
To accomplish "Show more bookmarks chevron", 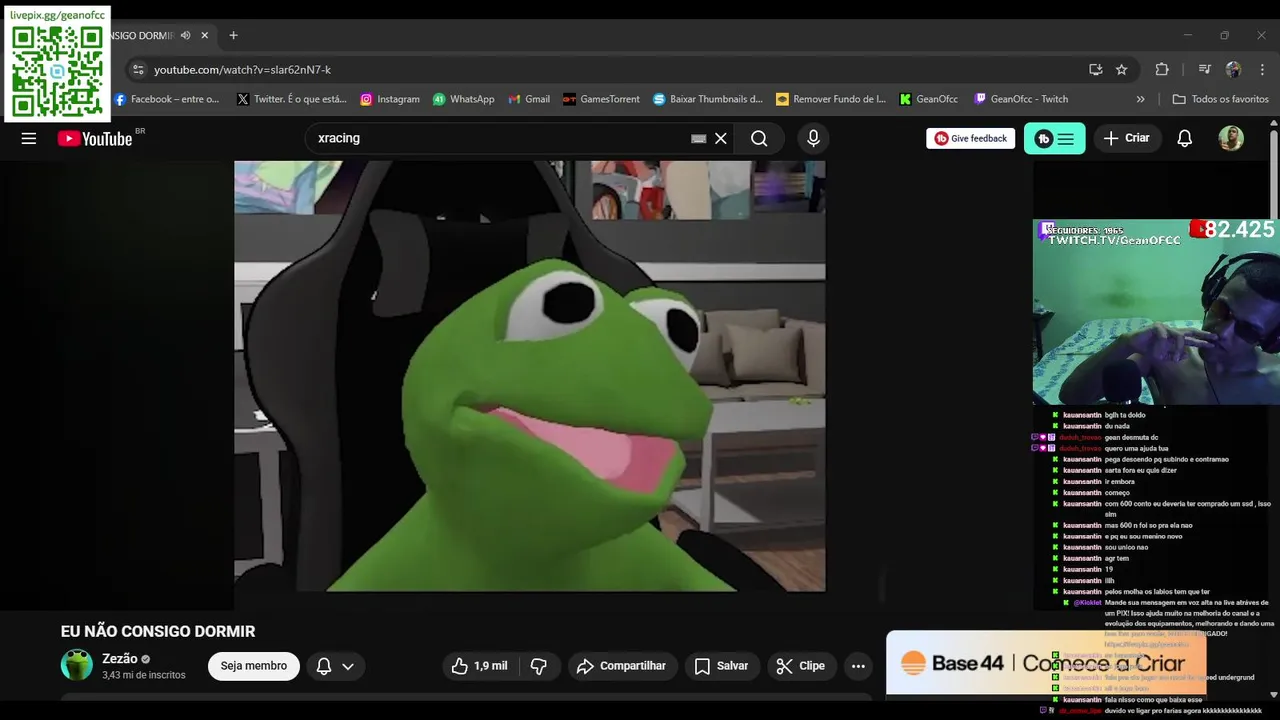I will (1141, 99).
